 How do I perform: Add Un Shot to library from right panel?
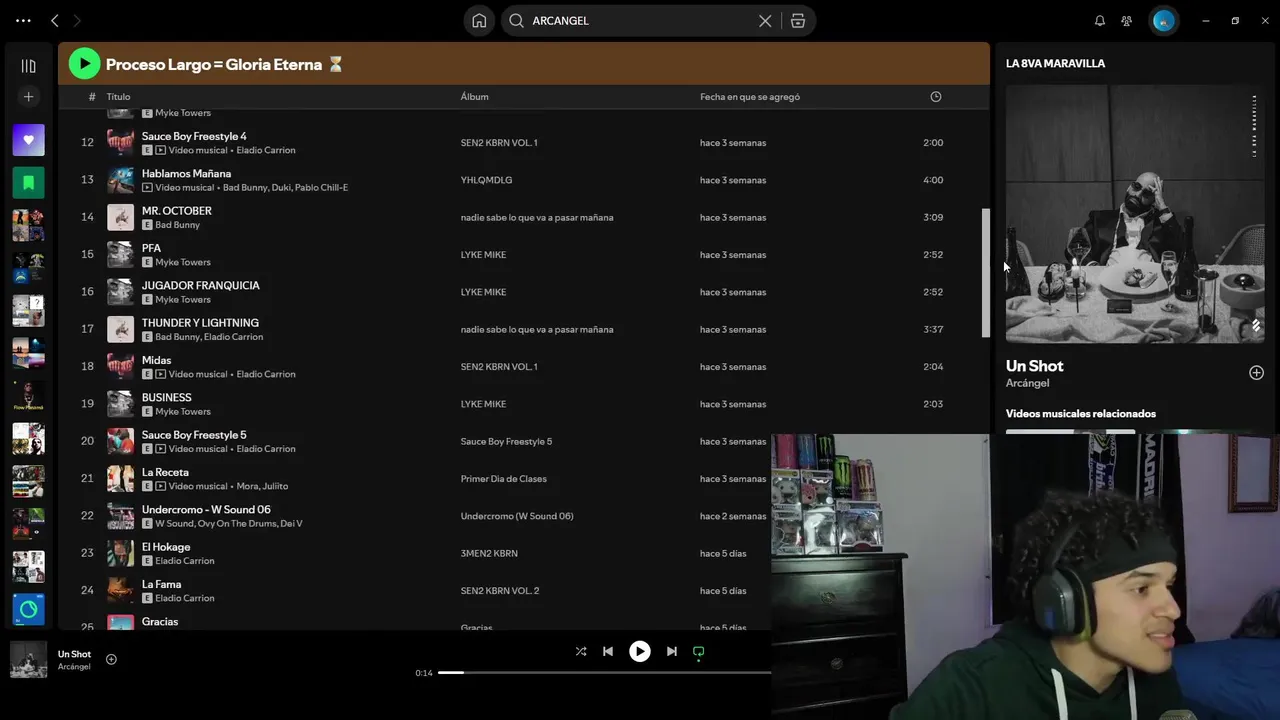[x=1256, y=373]
